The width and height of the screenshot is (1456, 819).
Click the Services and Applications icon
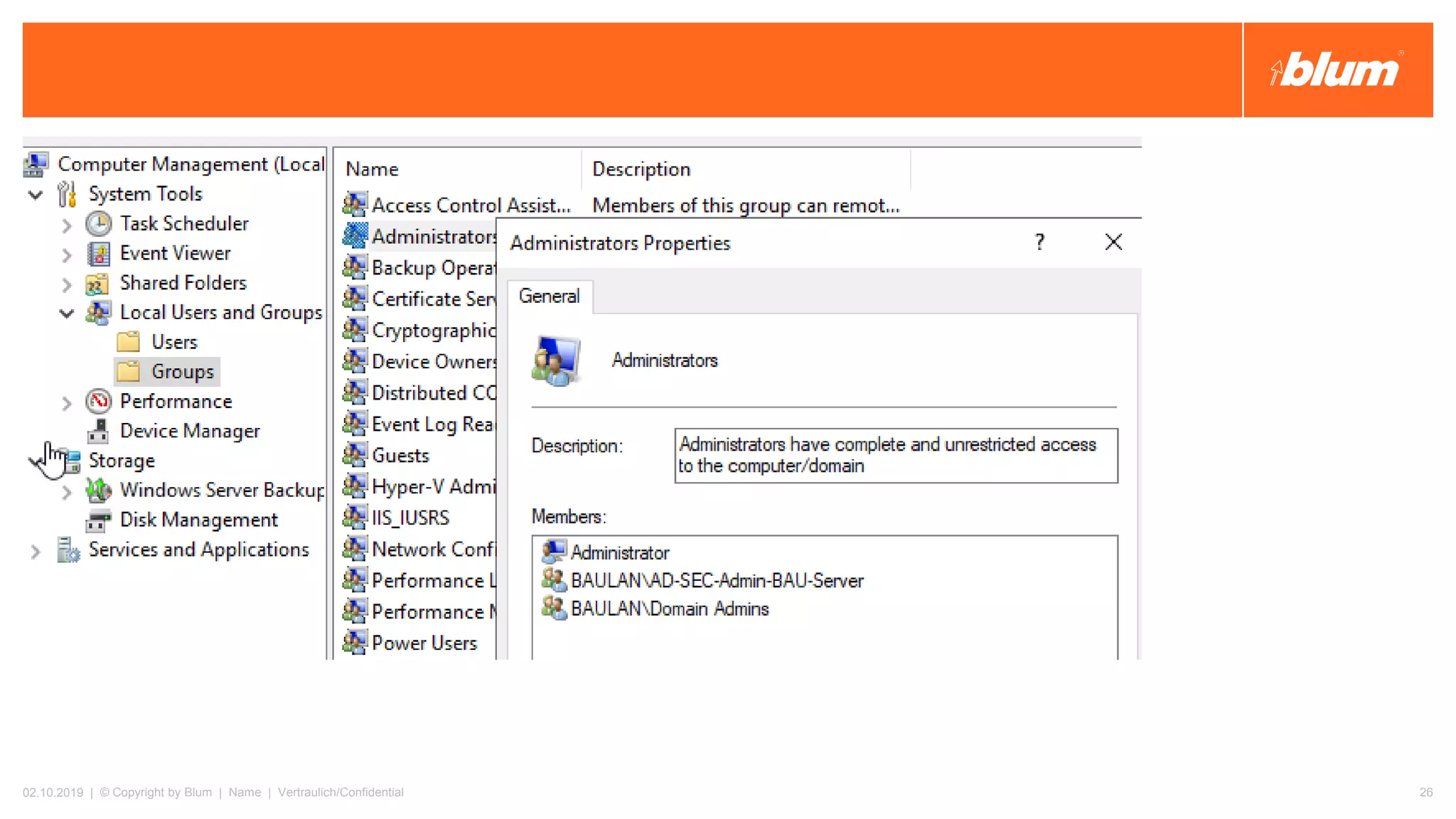click(68, 550)
